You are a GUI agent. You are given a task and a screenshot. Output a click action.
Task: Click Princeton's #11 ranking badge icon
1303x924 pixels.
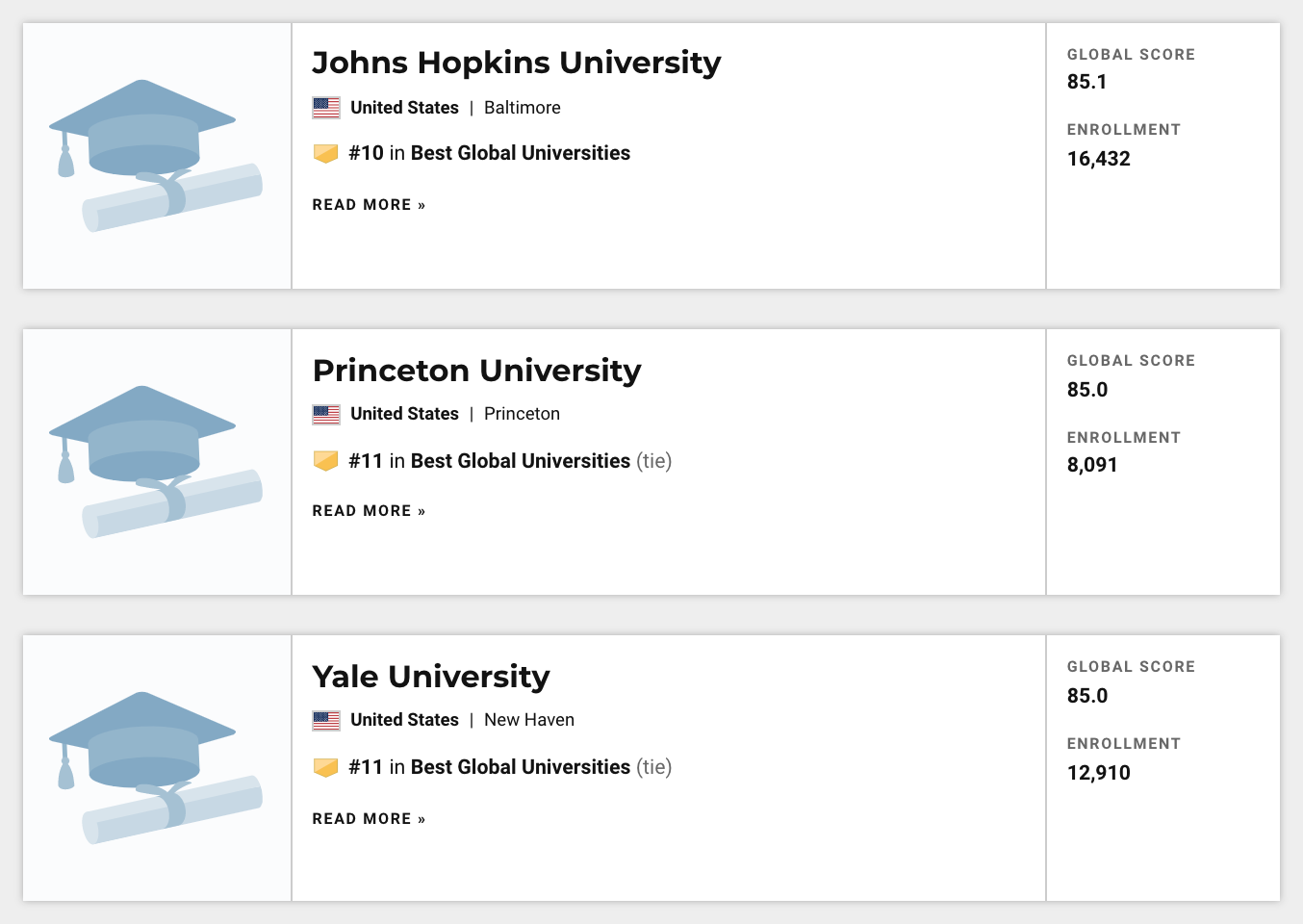(326, 461)
